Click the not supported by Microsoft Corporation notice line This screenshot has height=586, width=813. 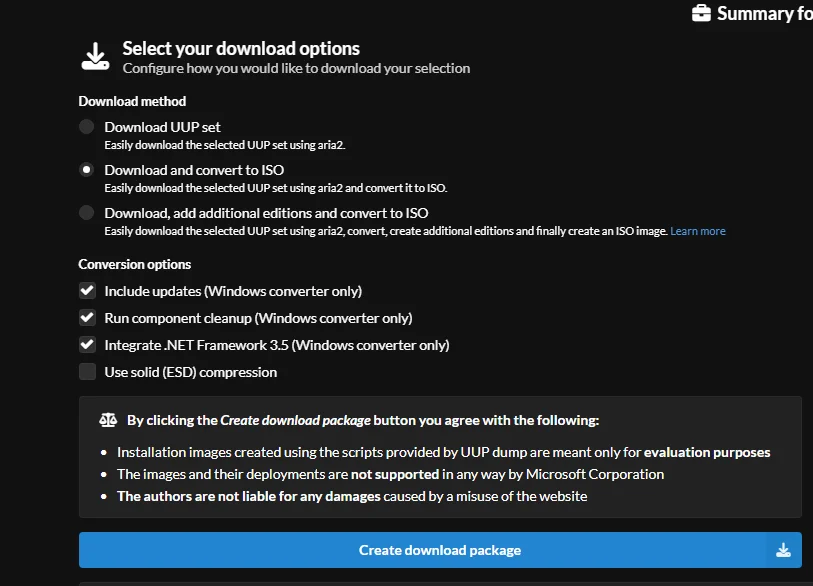(390, 474)
